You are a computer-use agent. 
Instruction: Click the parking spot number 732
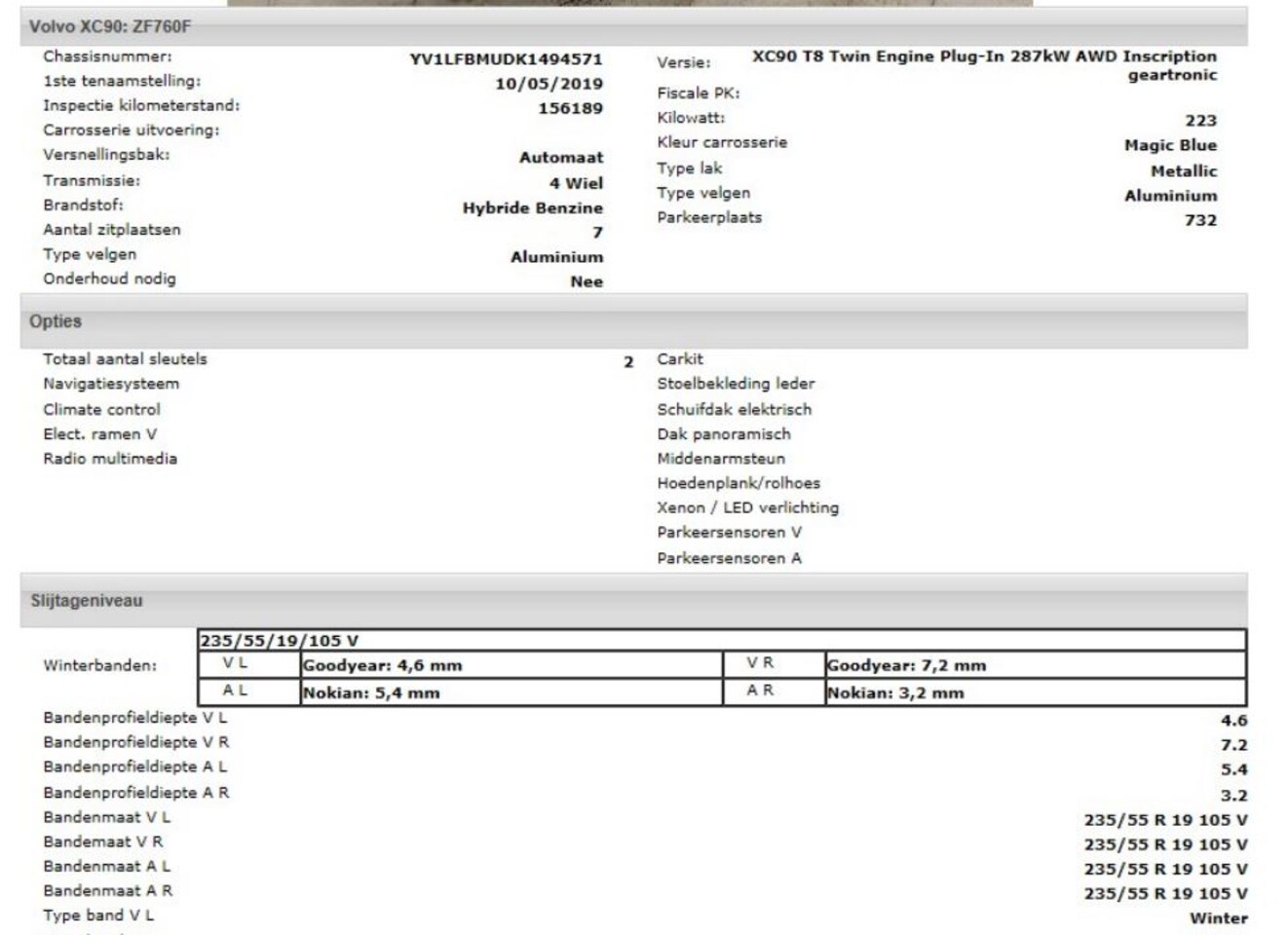click(1201, 220)
